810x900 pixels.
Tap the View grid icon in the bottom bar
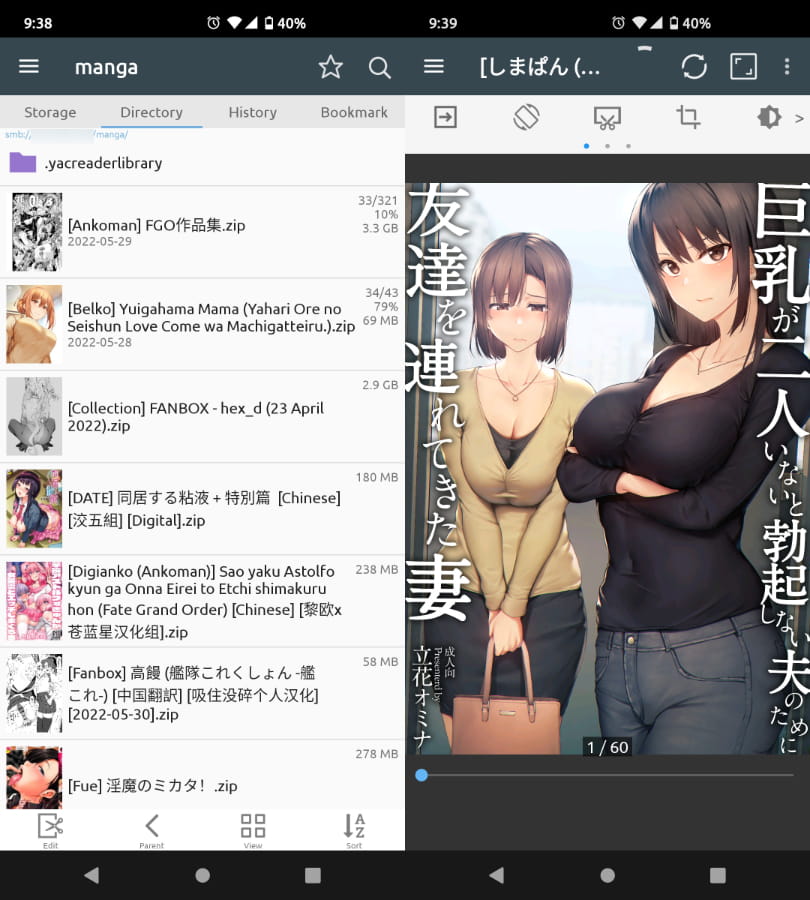[x=253, y=830]
